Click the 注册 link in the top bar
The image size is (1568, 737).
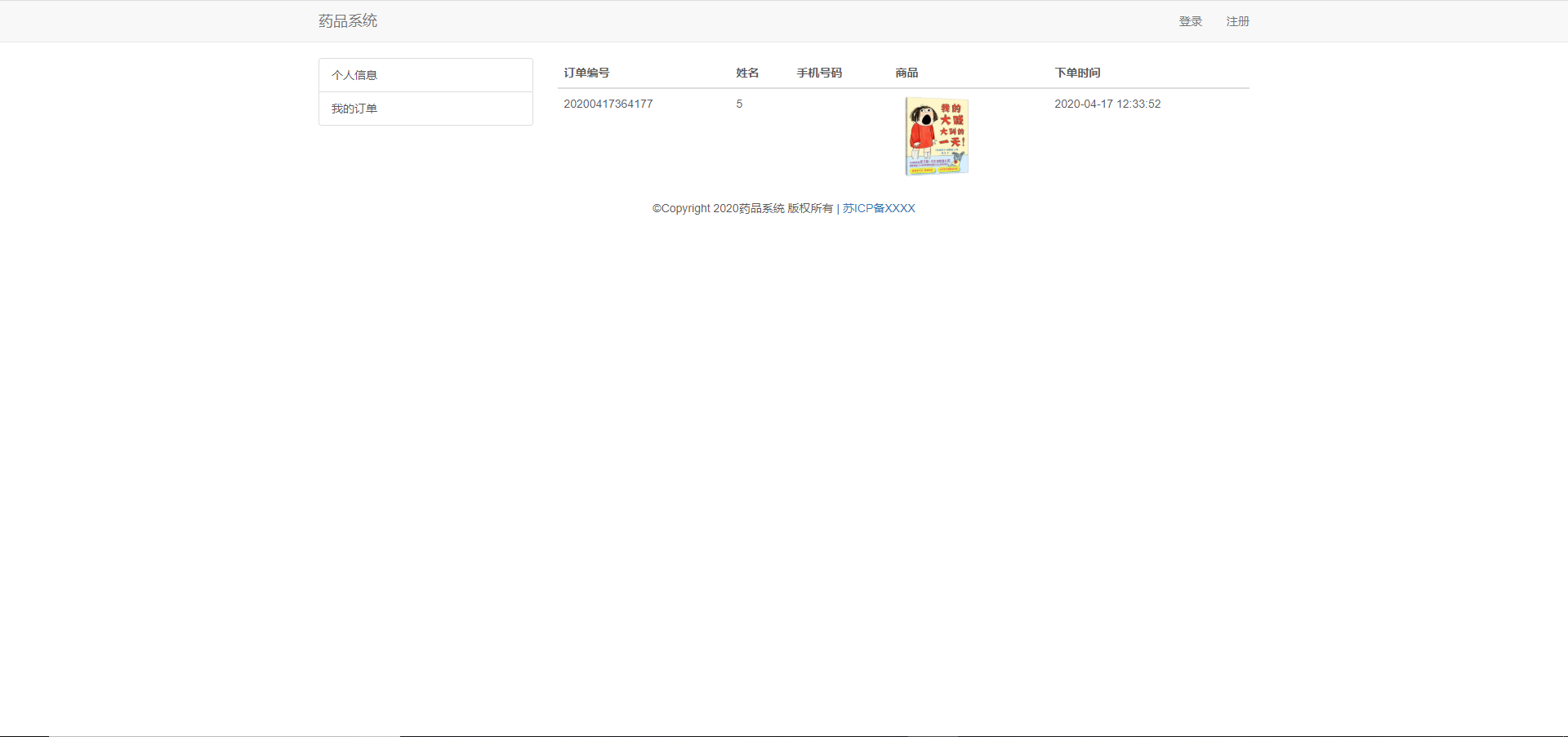tap(1236, 21)
